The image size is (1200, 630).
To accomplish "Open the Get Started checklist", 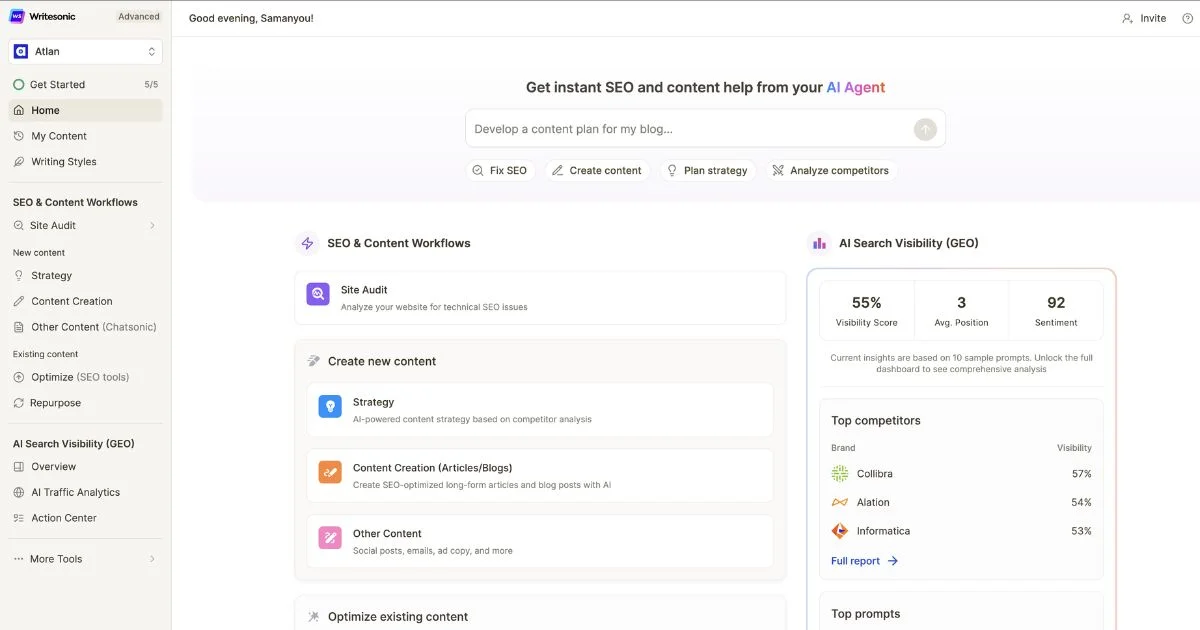I will coord(86,85).
